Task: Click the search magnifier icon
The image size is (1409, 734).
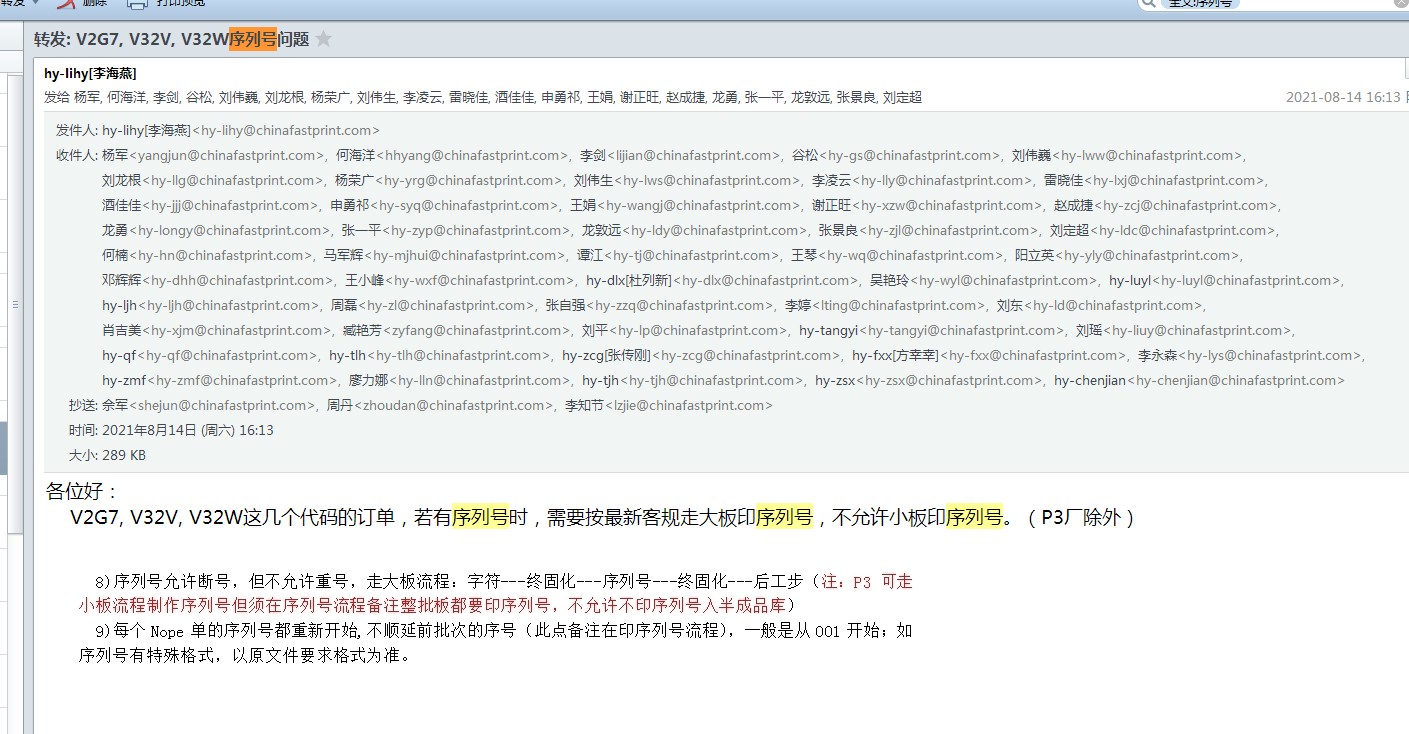Action: click(x=1151, y=4)
